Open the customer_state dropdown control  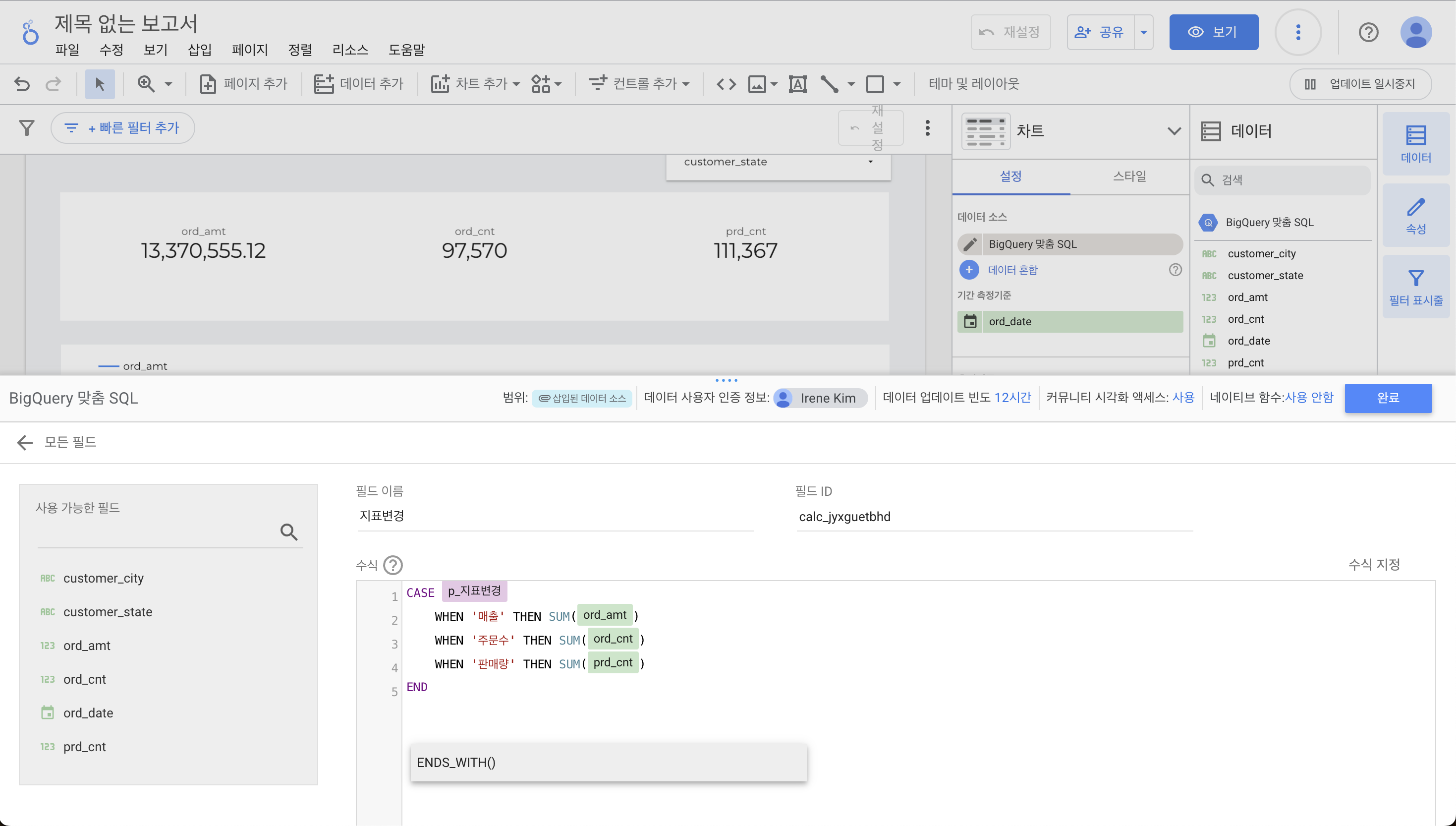click(x=778, y=162)
